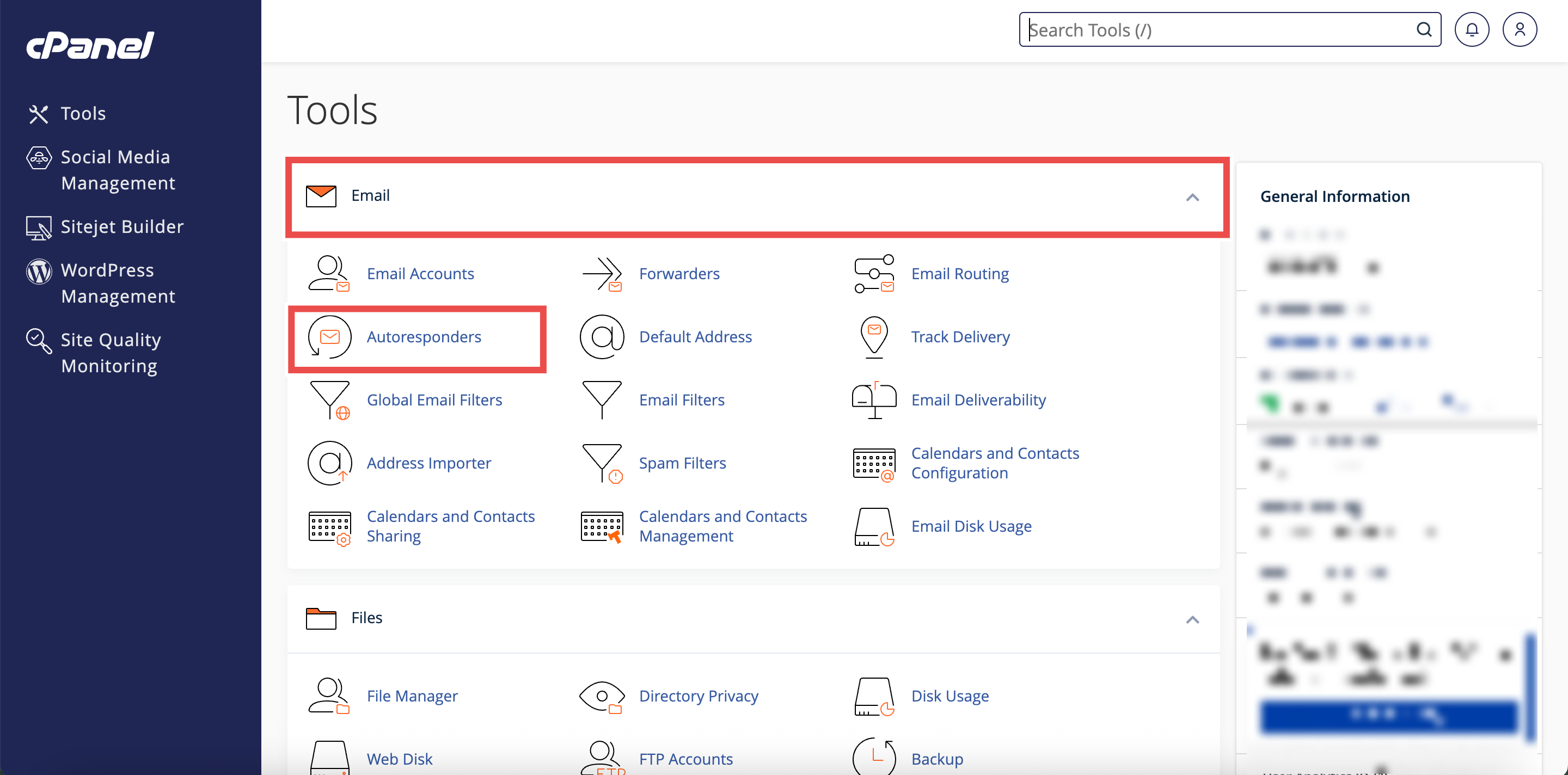1568x775 pixels.
Task: Click the Email Routing icon
Action: click(874, 273)
